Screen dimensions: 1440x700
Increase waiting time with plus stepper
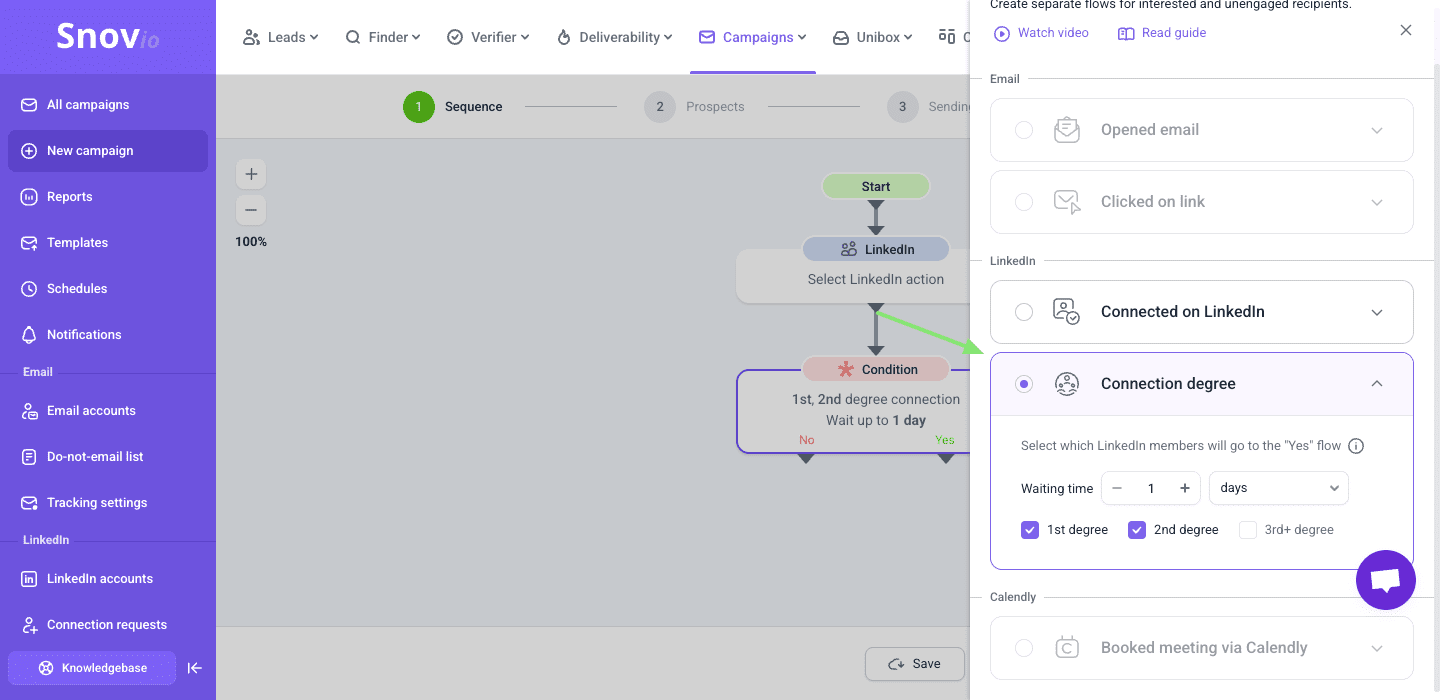tap(1184, 488)
